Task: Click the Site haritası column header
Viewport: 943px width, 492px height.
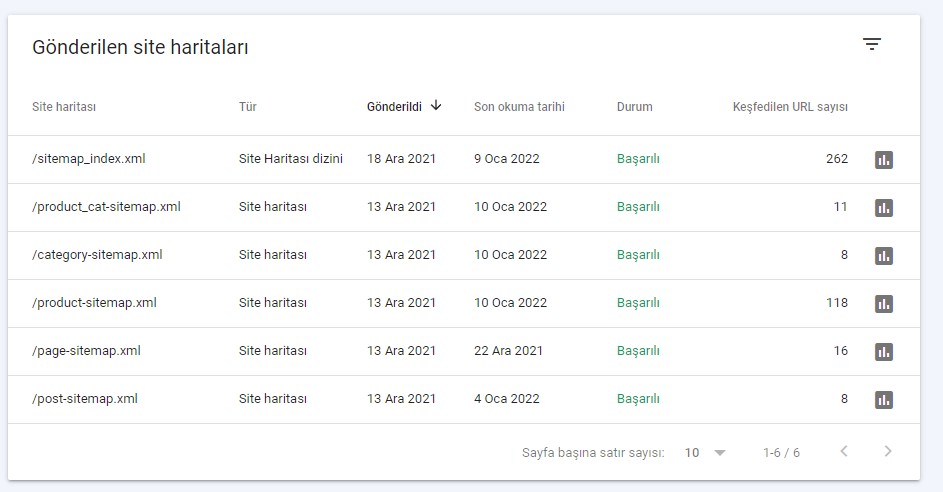Action: click(64, 106)
